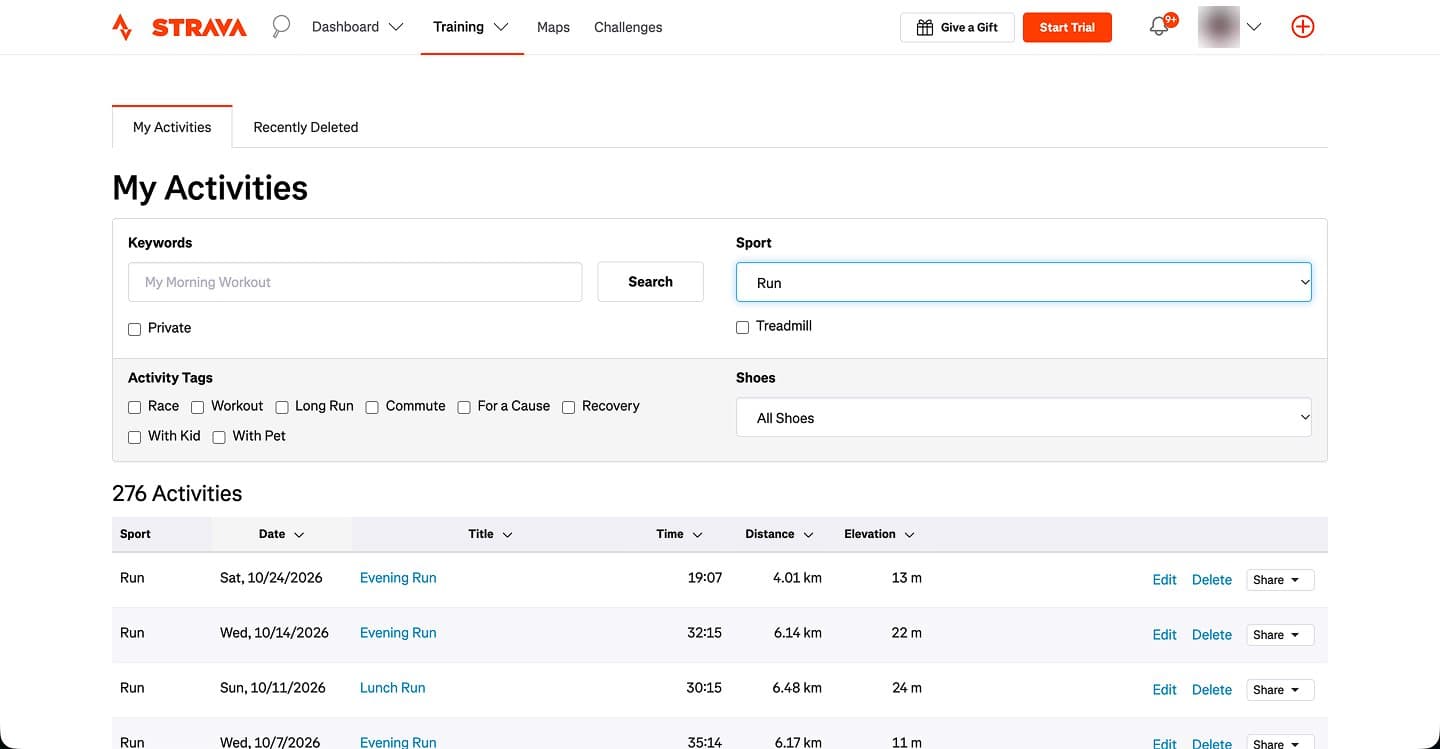The width and height of the screenshot is (1440, 749).
Task: Enable the Private checkbox
Action: pyautogui.click(x=134, y=329)
